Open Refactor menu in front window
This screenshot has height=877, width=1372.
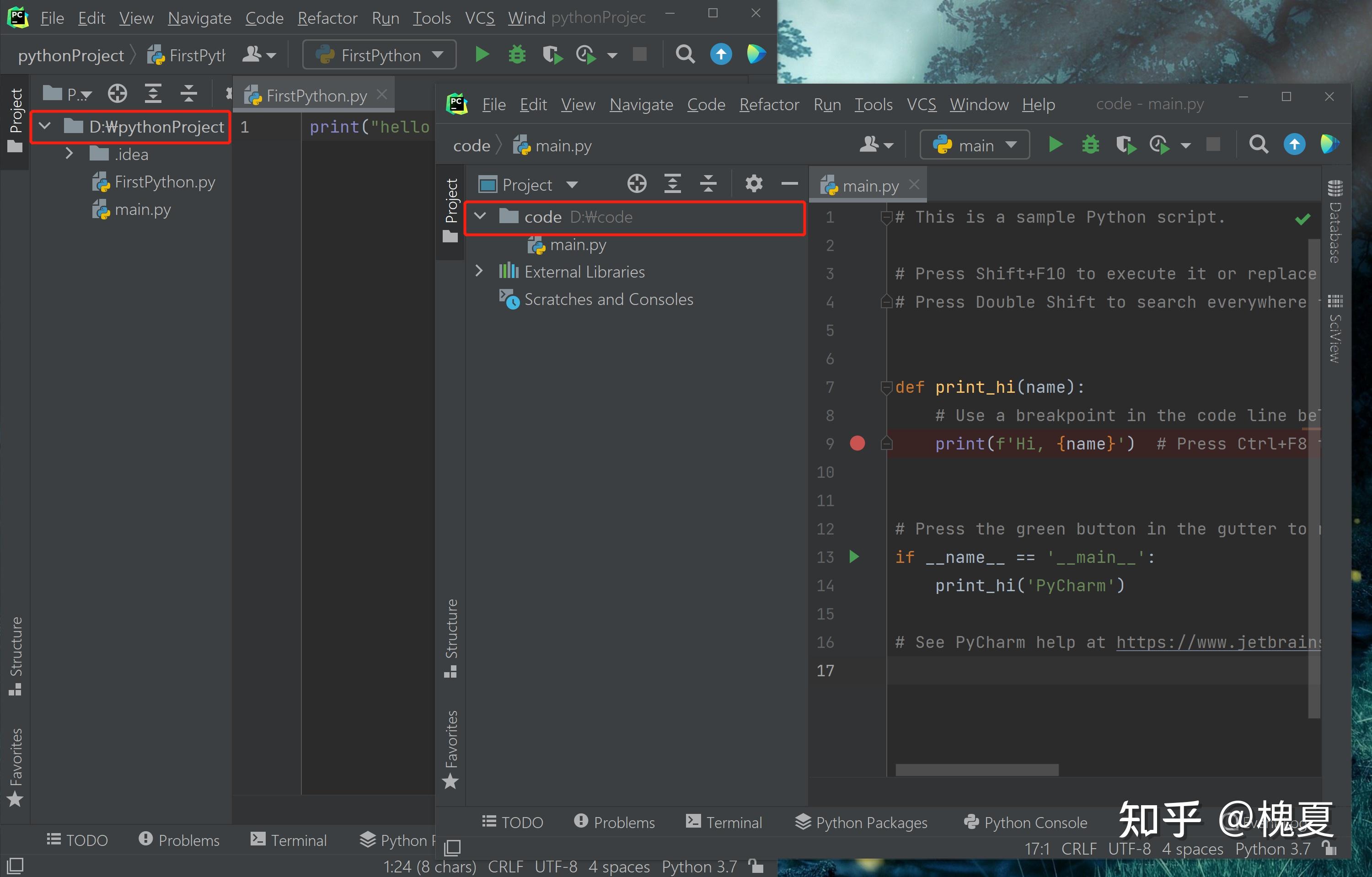[x=769, y=105]
